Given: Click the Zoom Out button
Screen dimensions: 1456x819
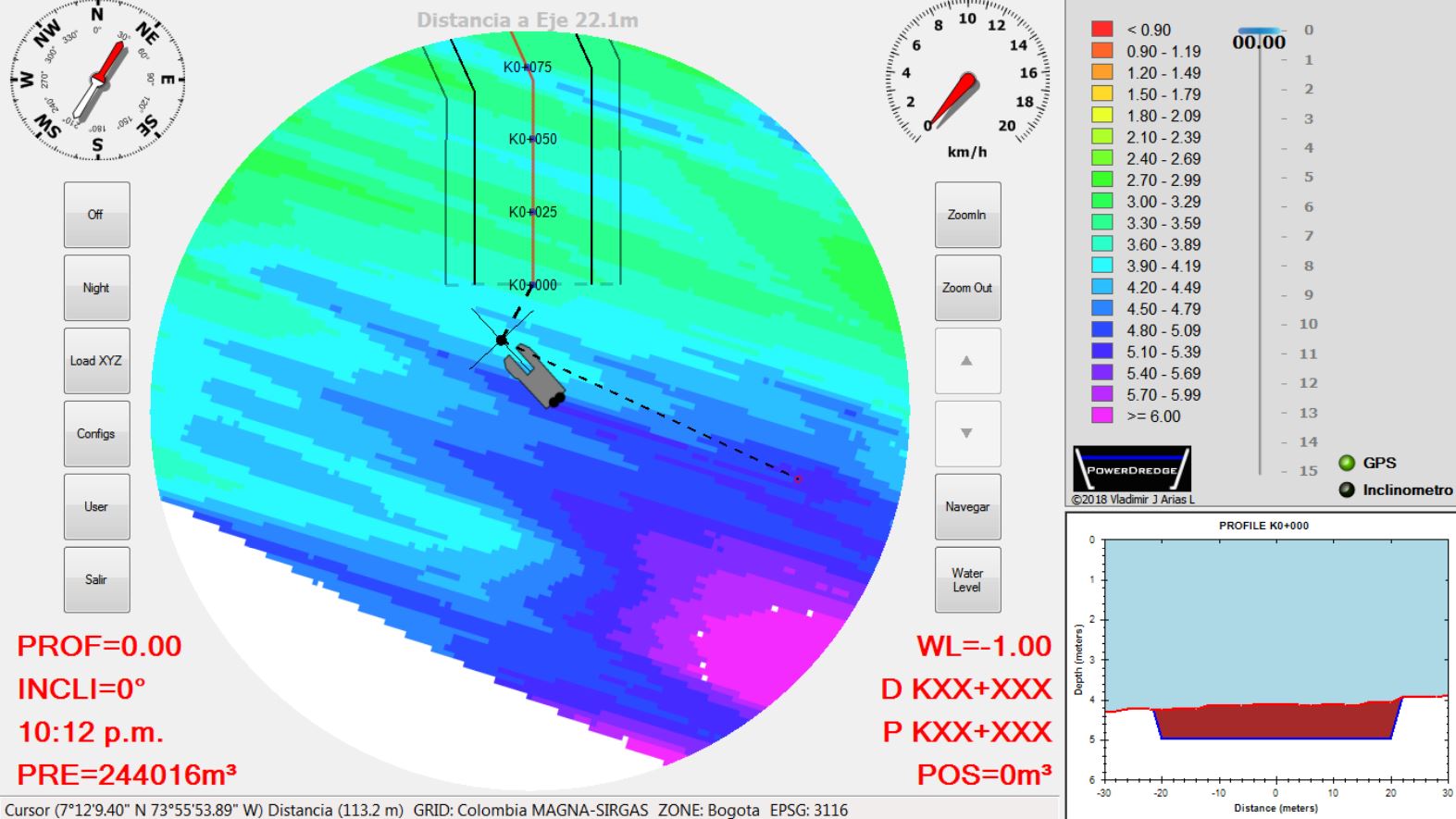Looking at the screenshot, I should click(x=967, y=288).
